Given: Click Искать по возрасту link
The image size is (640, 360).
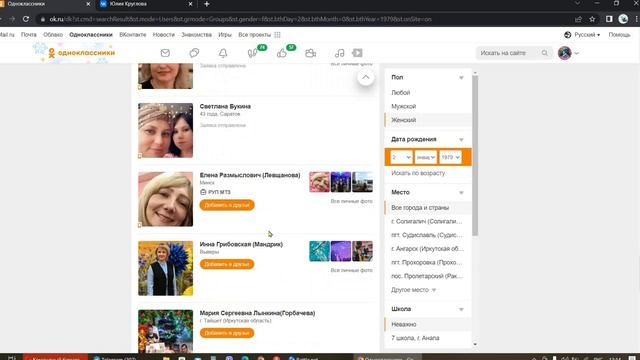Looking at the screenshot, I should click(x=418, y=173).
